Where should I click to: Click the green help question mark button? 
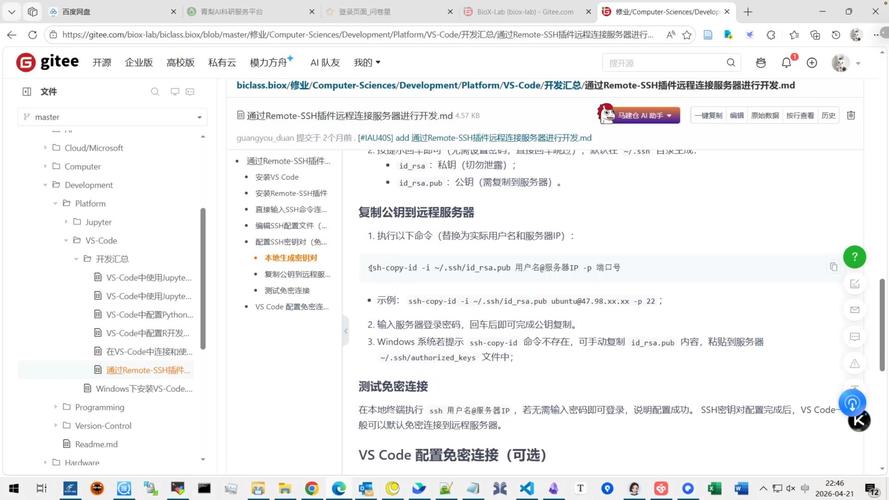[x=854, y=257]
